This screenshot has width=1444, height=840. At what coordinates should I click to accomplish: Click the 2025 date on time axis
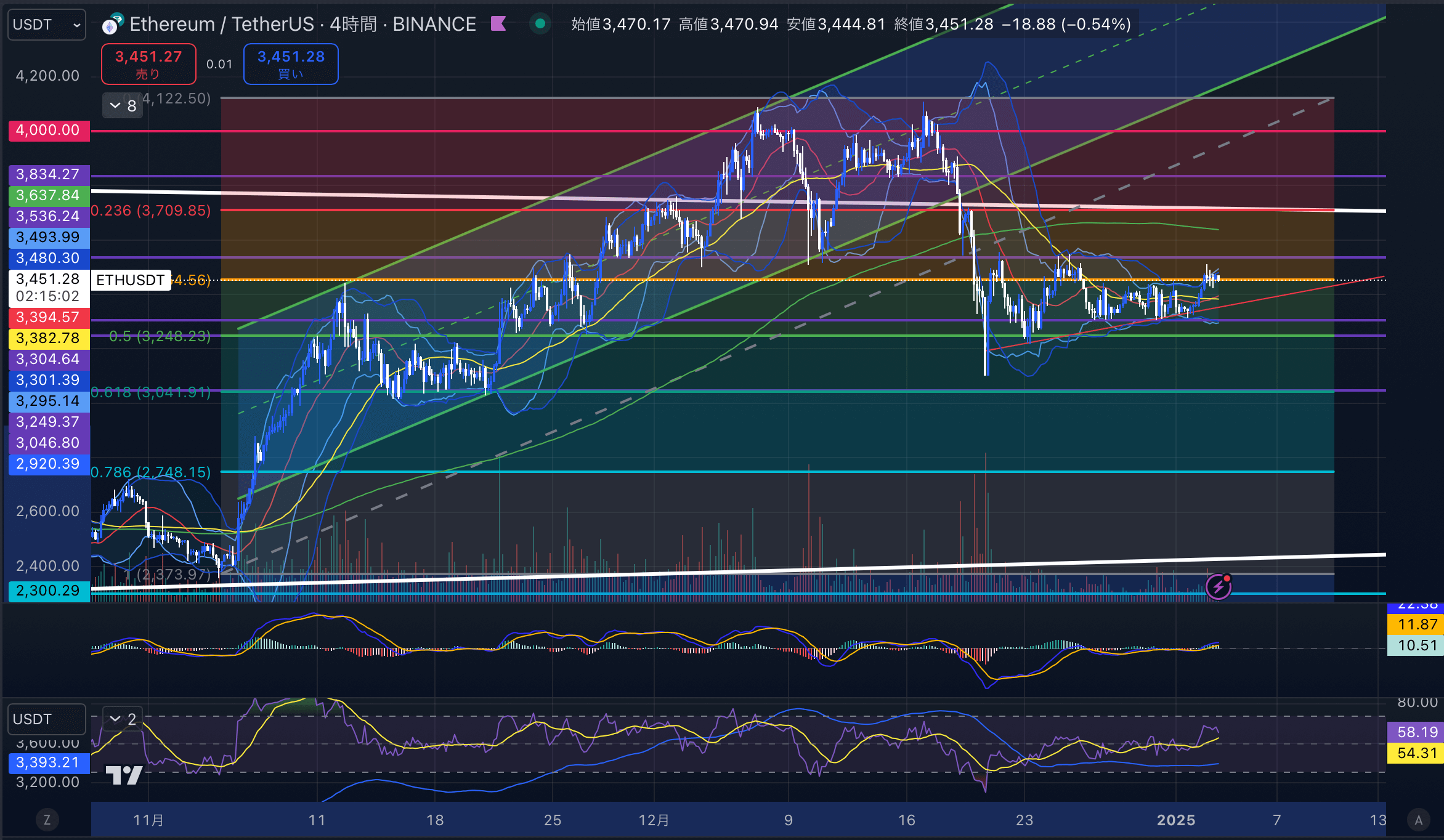pyautogui.click(x=1176, y=820)
